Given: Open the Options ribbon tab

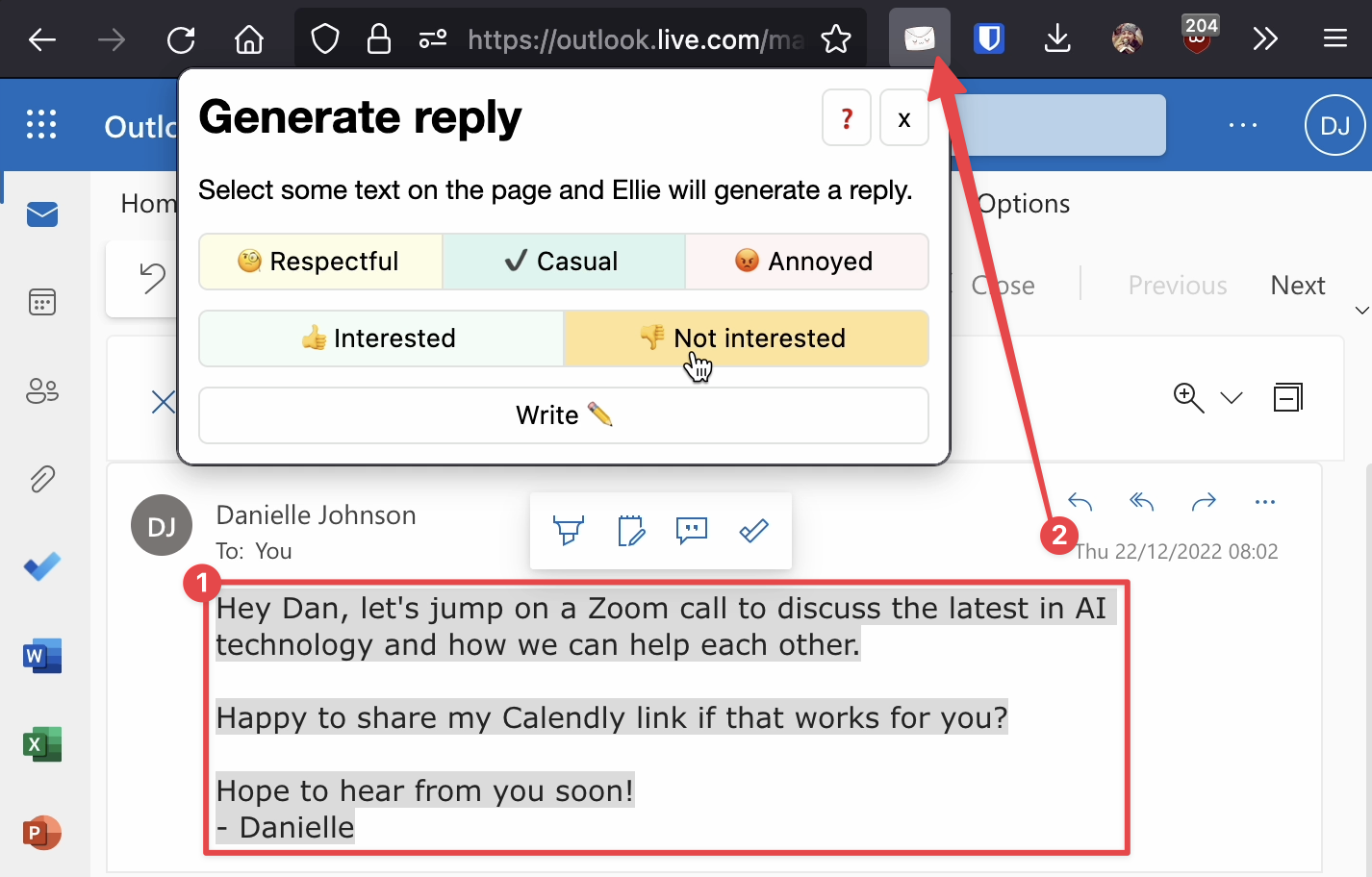Looking at the screenshot, I should [1023, 204].
